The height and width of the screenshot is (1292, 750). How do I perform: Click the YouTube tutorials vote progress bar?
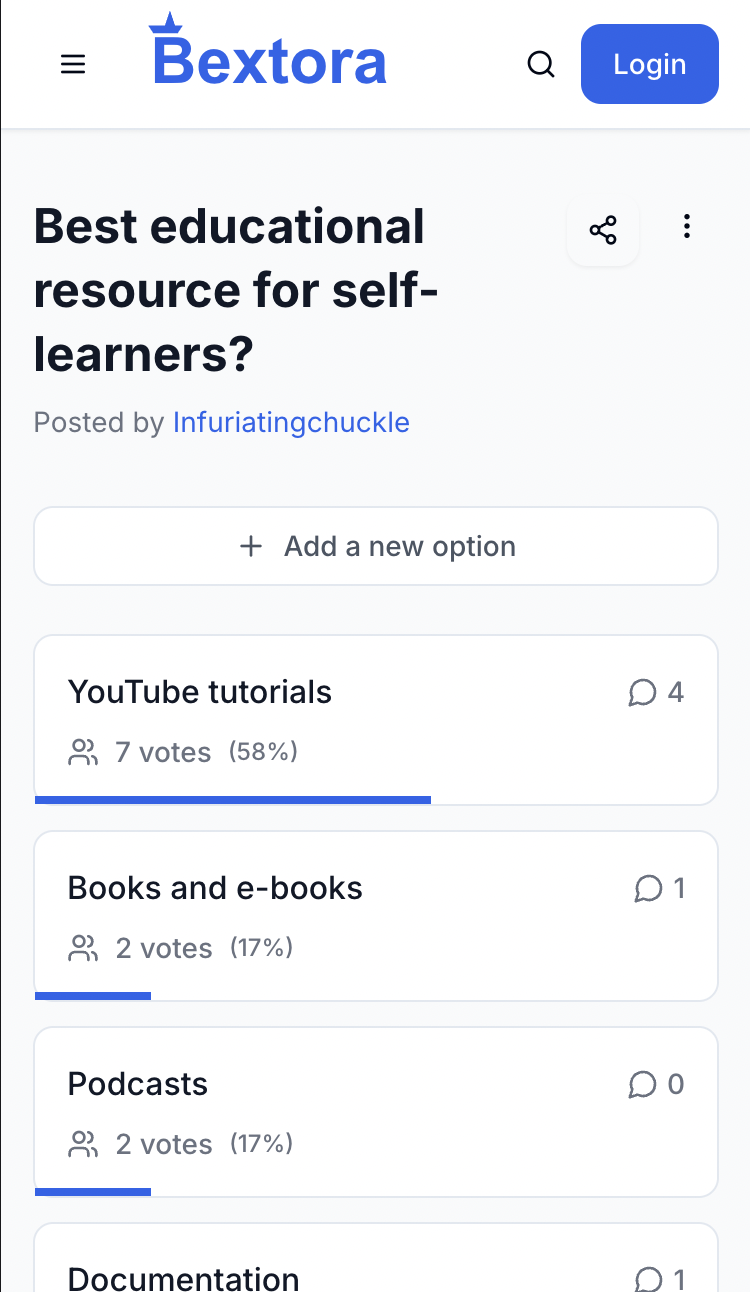[233, 800]
